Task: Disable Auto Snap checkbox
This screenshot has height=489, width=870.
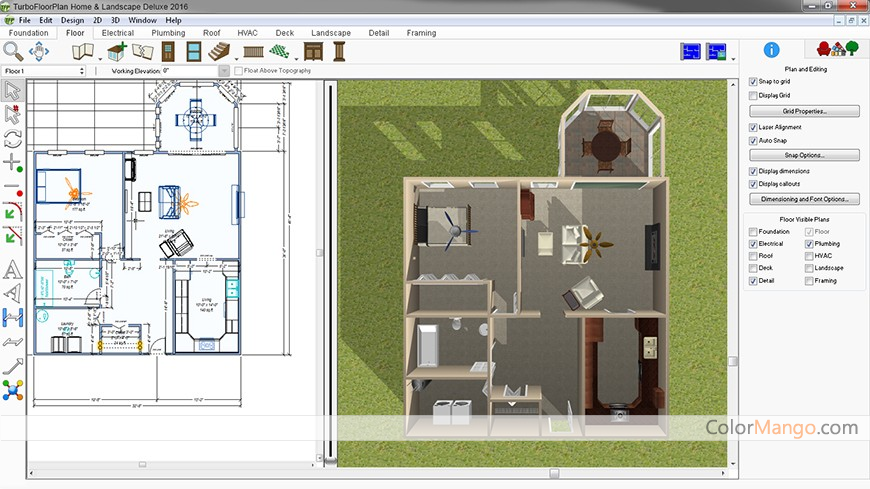Action: pos(753,141)
